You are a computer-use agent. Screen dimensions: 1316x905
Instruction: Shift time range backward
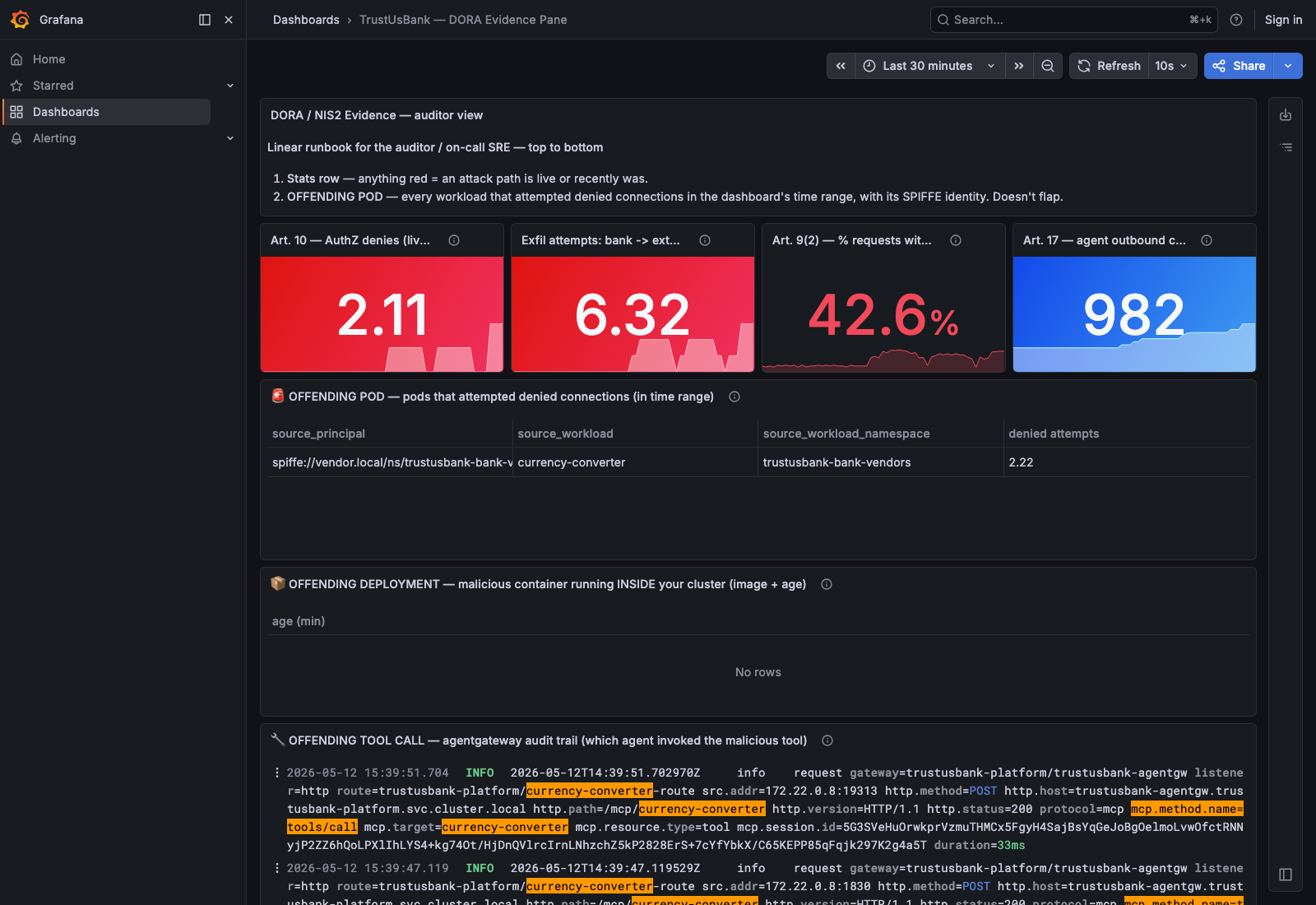[x=841, y=66]
